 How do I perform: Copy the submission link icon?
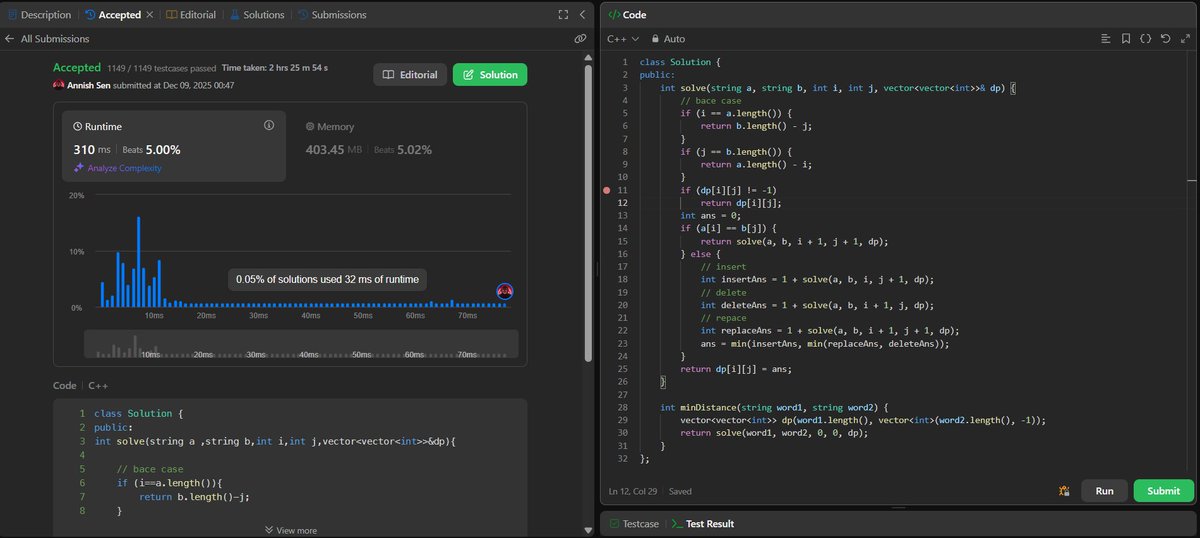tap(579, 39)
